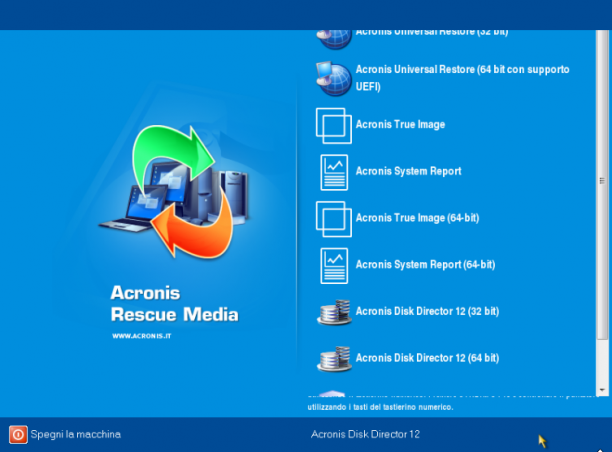Image resolution: width=612 pixels, height=452 pixels.
Task: Click the System Report (64-bit) document icon
Action: 334,266
